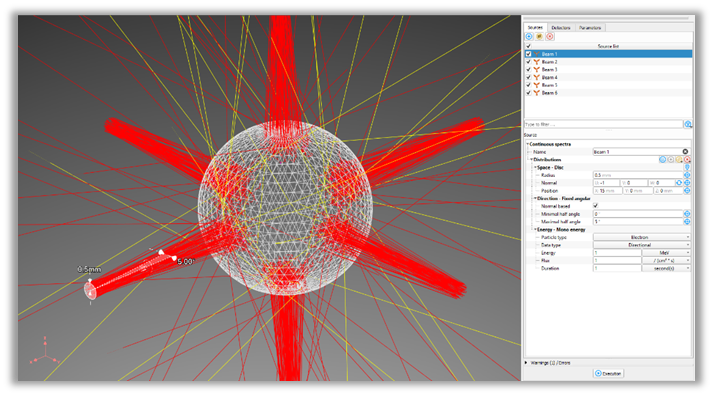This screenshot has width=713, height=396.
Task: Click the Position X value field
Action: point(607,191)
